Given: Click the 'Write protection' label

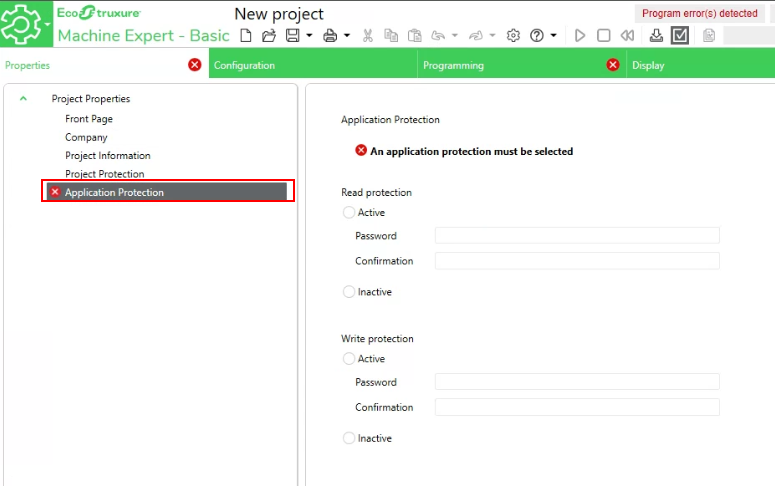Looking at the screenshot, I should point(377,339).
